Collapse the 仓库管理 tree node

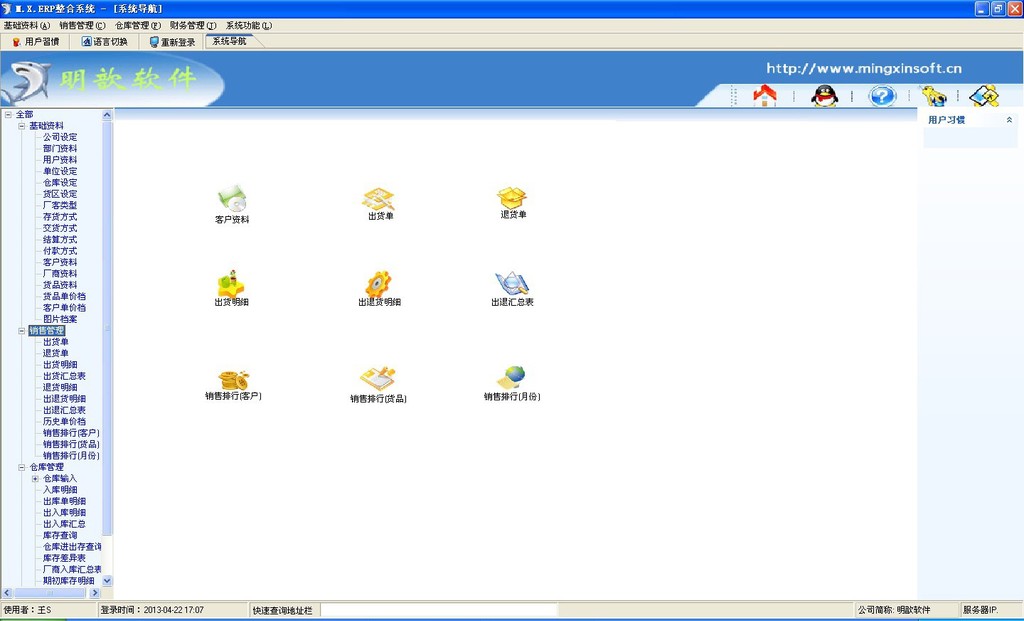21,467
